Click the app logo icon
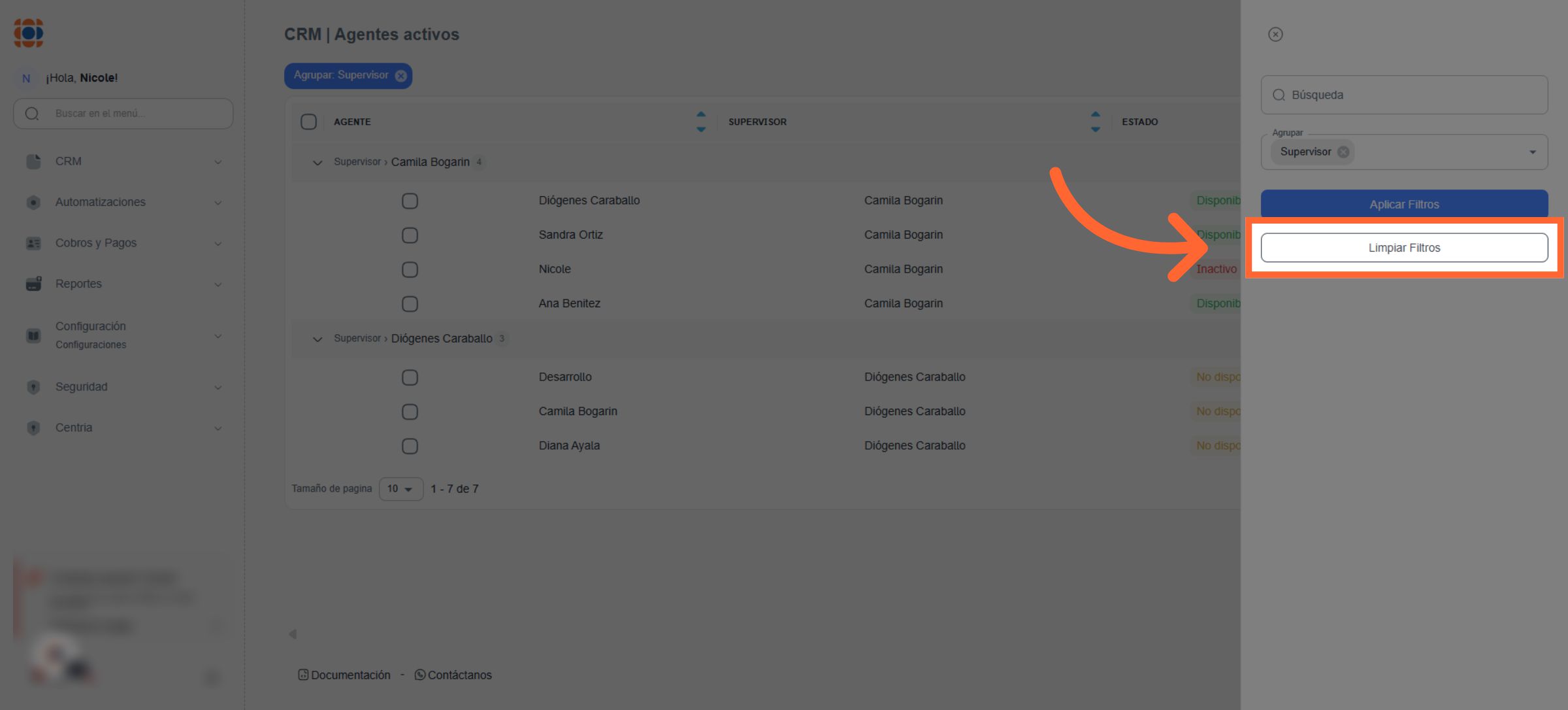 click(x=29, y=33)
